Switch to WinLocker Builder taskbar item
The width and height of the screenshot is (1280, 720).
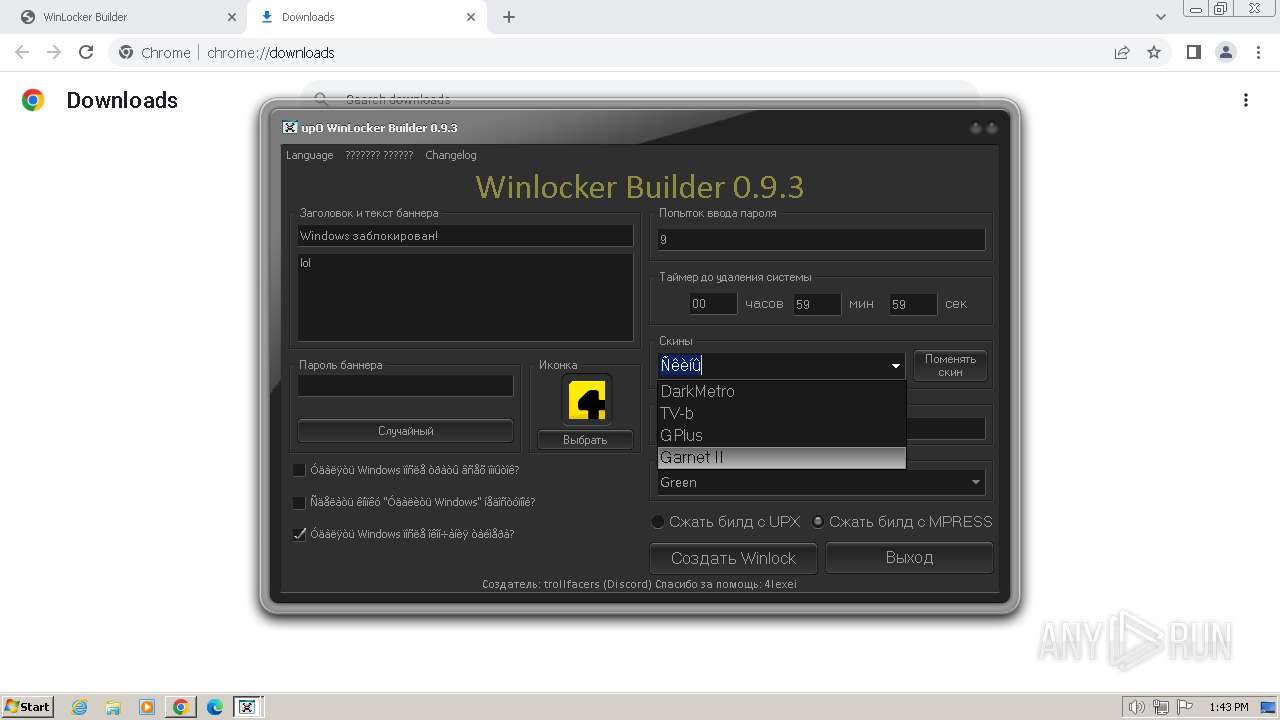click(247, 707)
